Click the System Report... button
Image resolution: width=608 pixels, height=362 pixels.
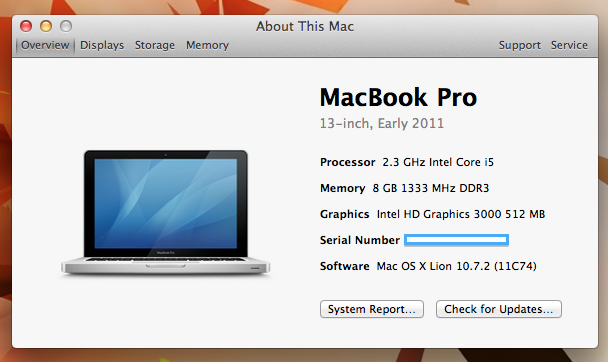click(x=372, y=309)
